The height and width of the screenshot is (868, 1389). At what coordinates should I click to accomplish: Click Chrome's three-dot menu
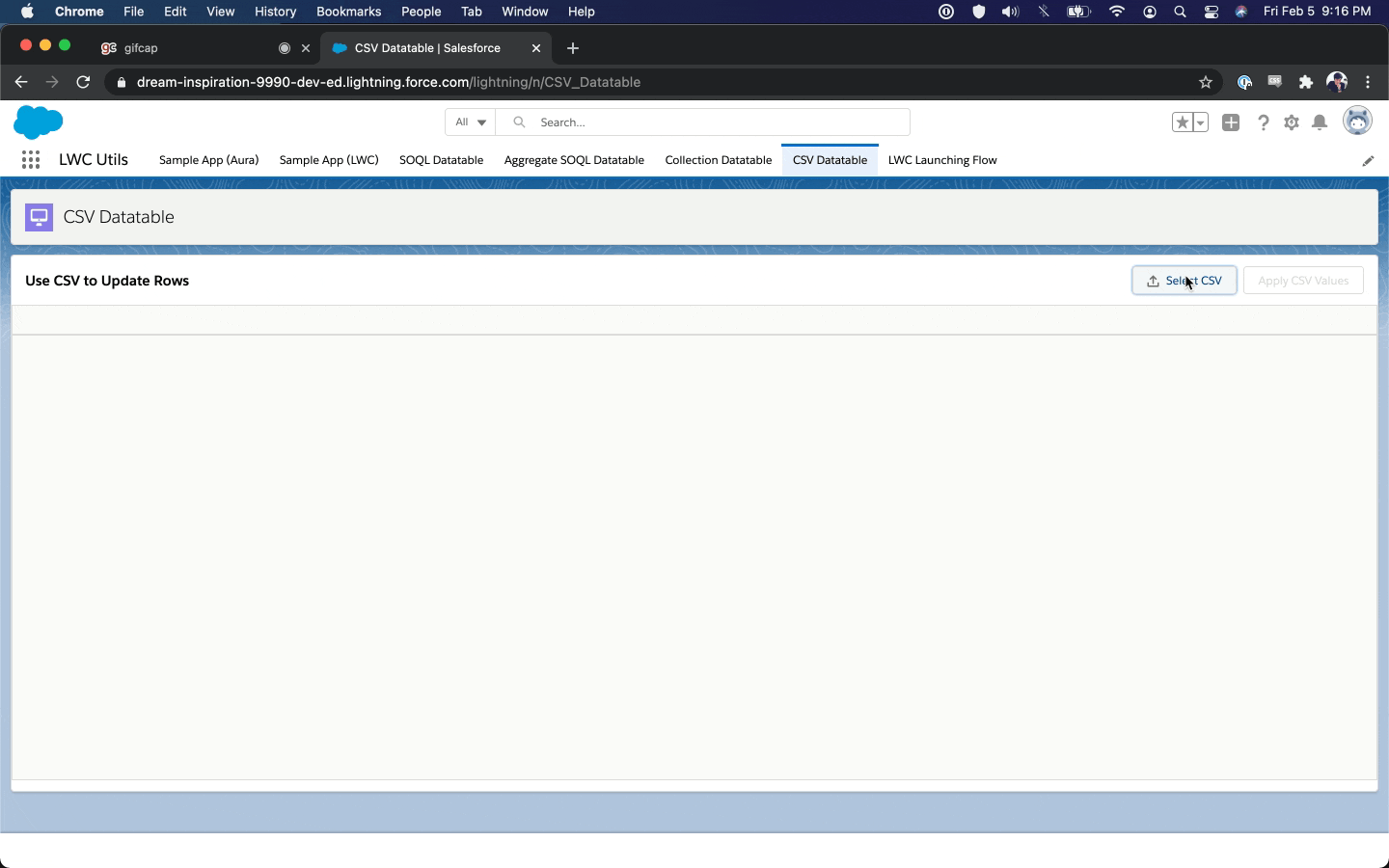pos(1368,82)
